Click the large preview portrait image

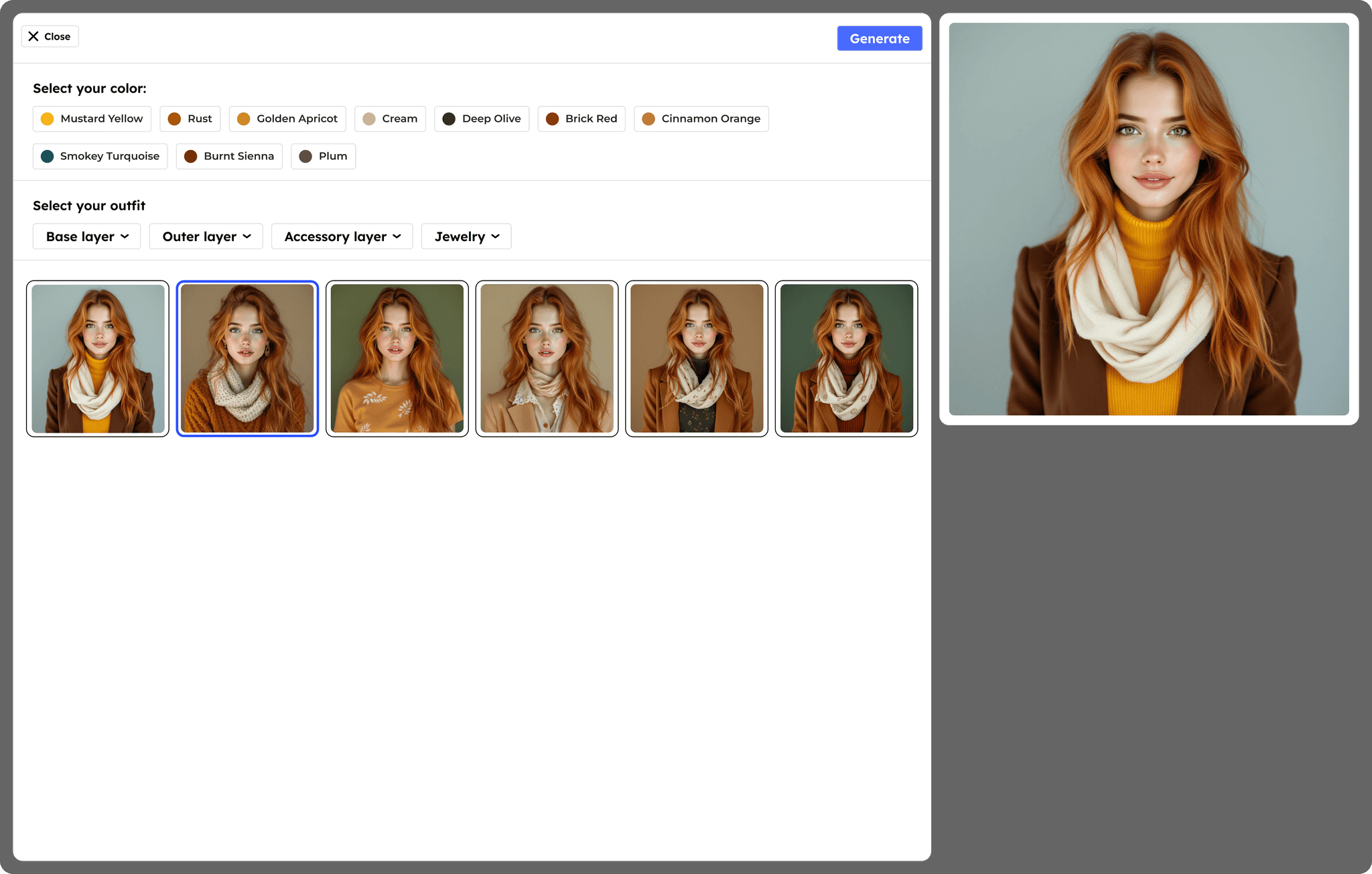[1148, 219]
